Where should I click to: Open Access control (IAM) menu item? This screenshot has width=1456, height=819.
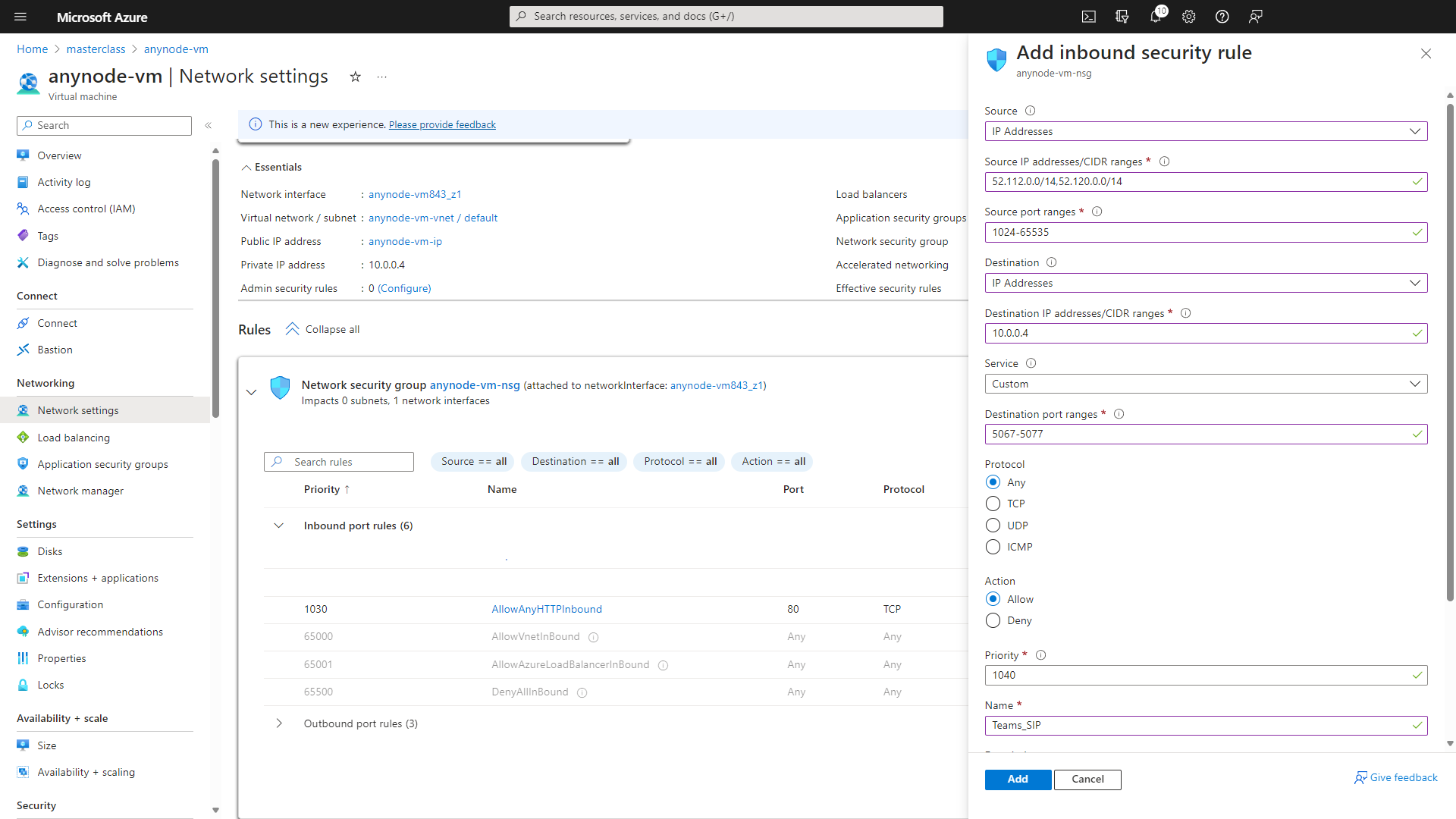click(x=86, y=209)
